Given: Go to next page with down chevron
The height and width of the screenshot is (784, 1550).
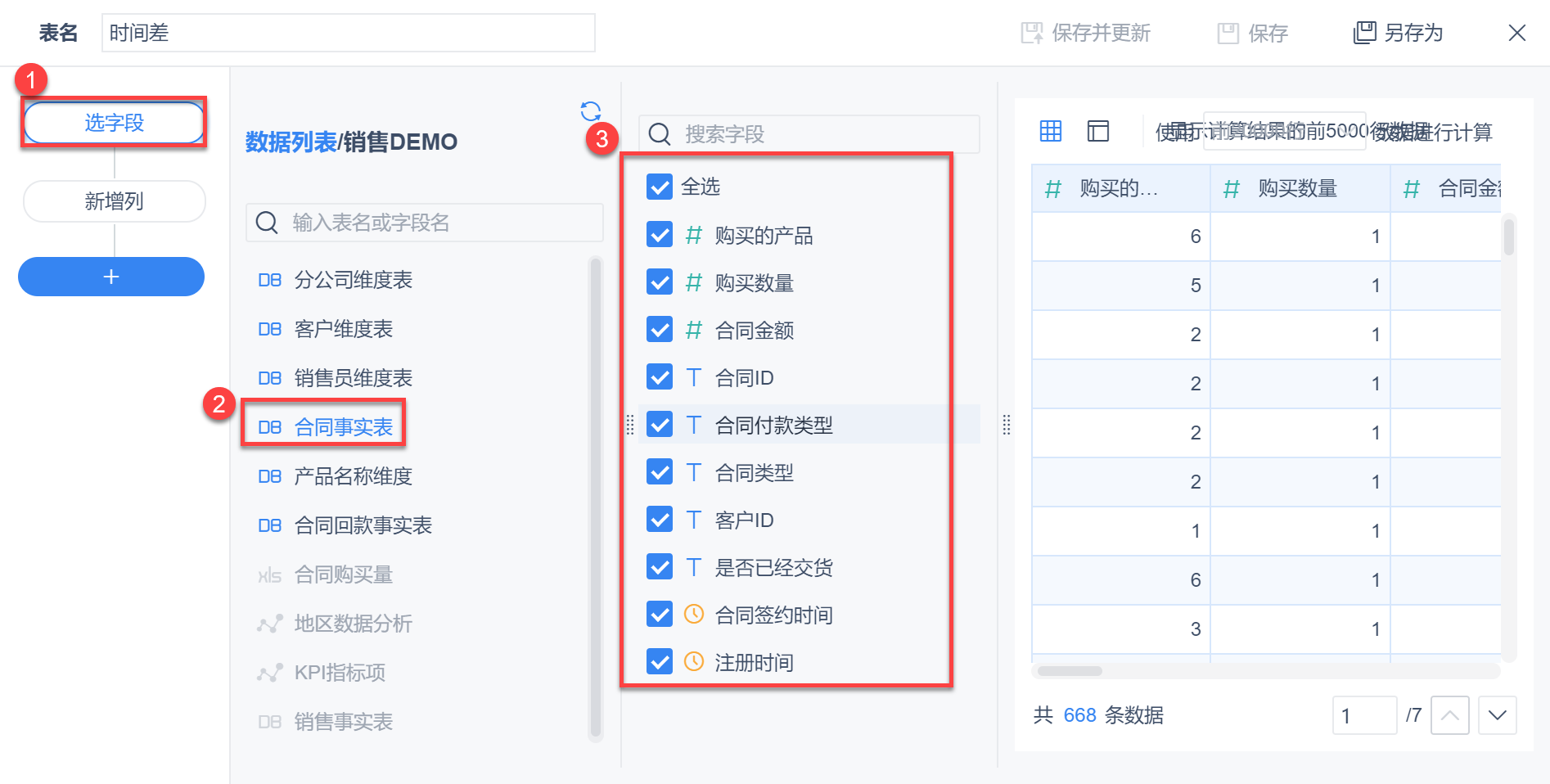Looking at the screenshot, I should click(1497, 715).
